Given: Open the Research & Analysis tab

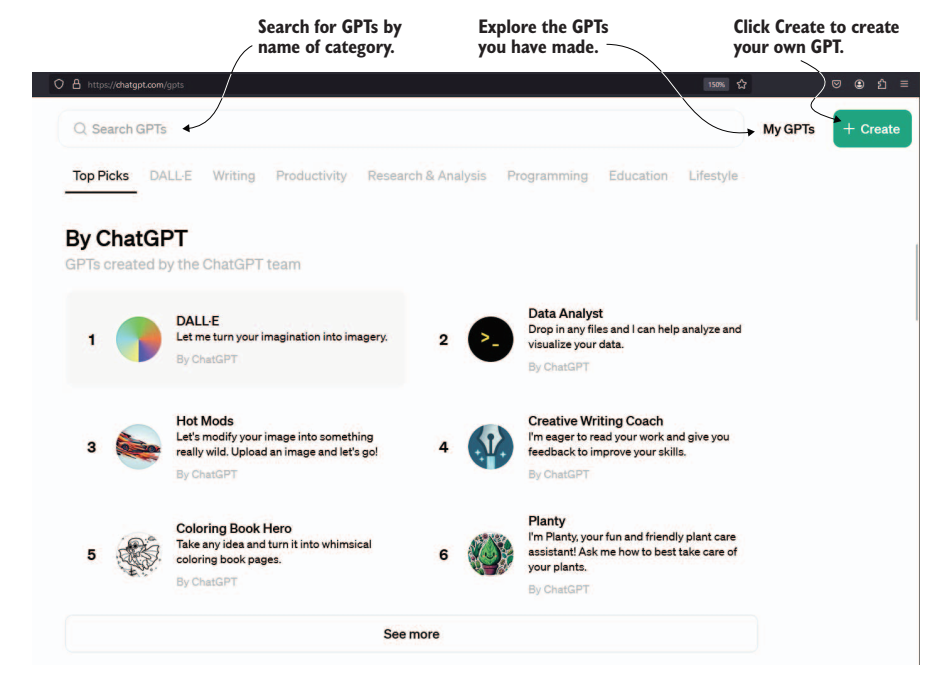Looking at the screenshot, I should [x=427, y=176].
